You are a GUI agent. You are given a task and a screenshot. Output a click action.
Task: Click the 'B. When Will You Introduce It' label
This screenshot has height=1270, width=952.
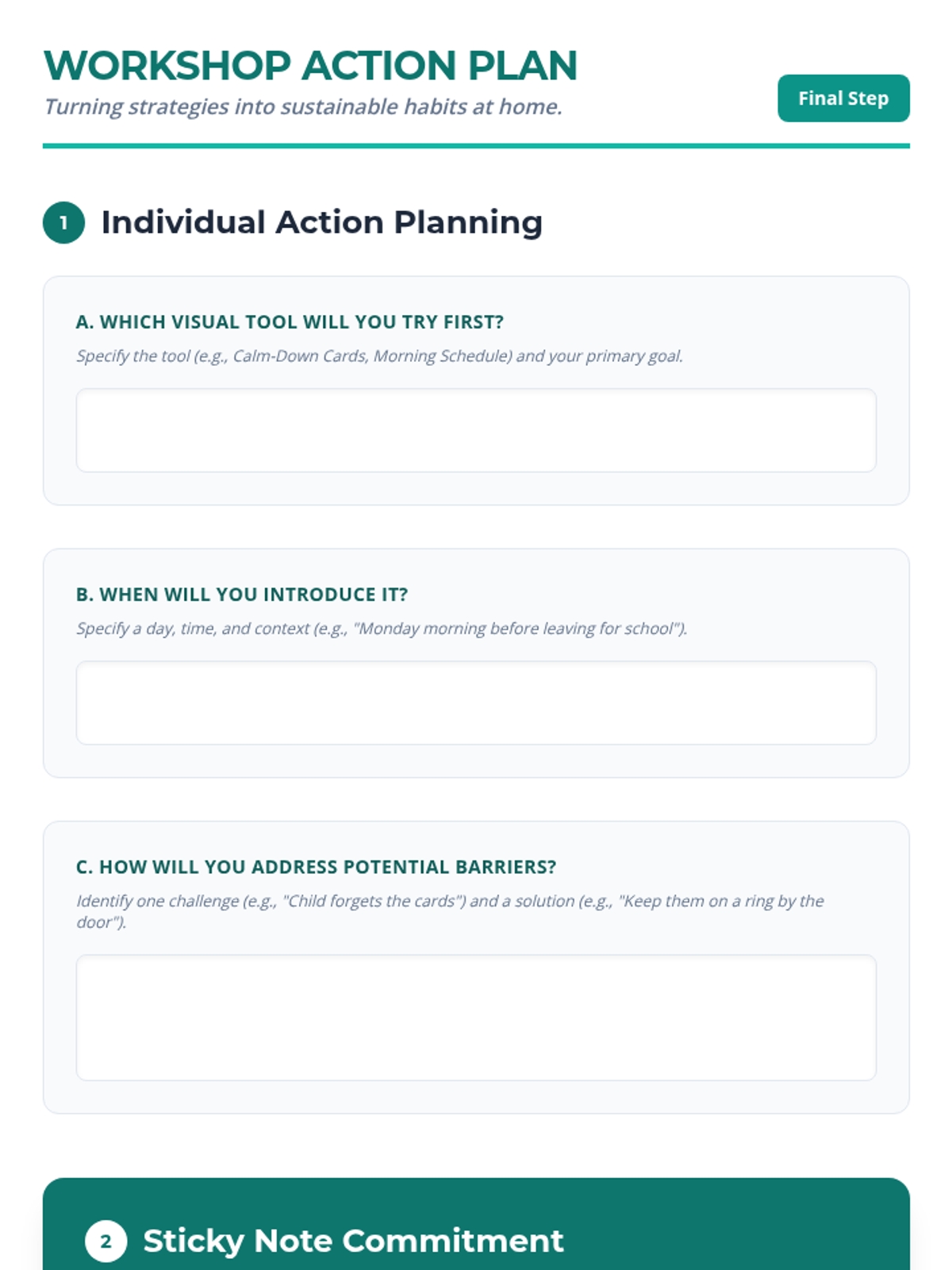coord(242,595)
